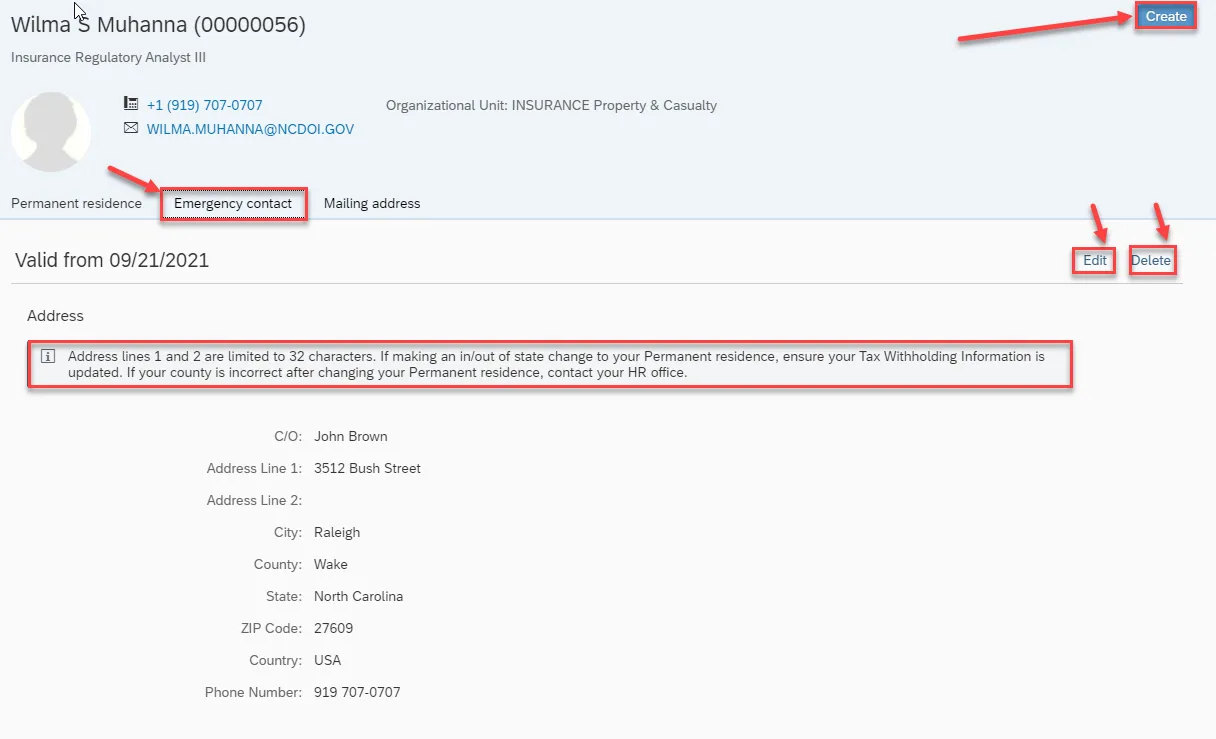Go to the Mailing address tab
Screen dimensions: 1216x739
click(x=372, y=203)
